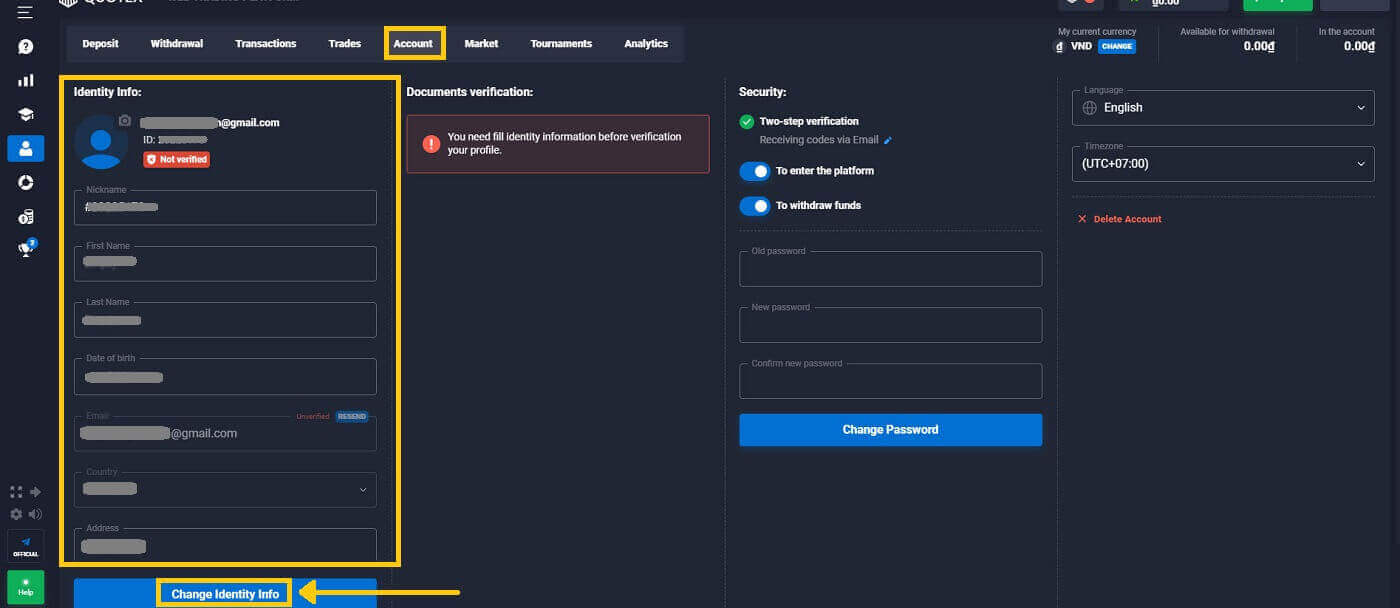
Task: Open the Timezone dropdown (UTC+07:00)
Action: pos(1222,164)
